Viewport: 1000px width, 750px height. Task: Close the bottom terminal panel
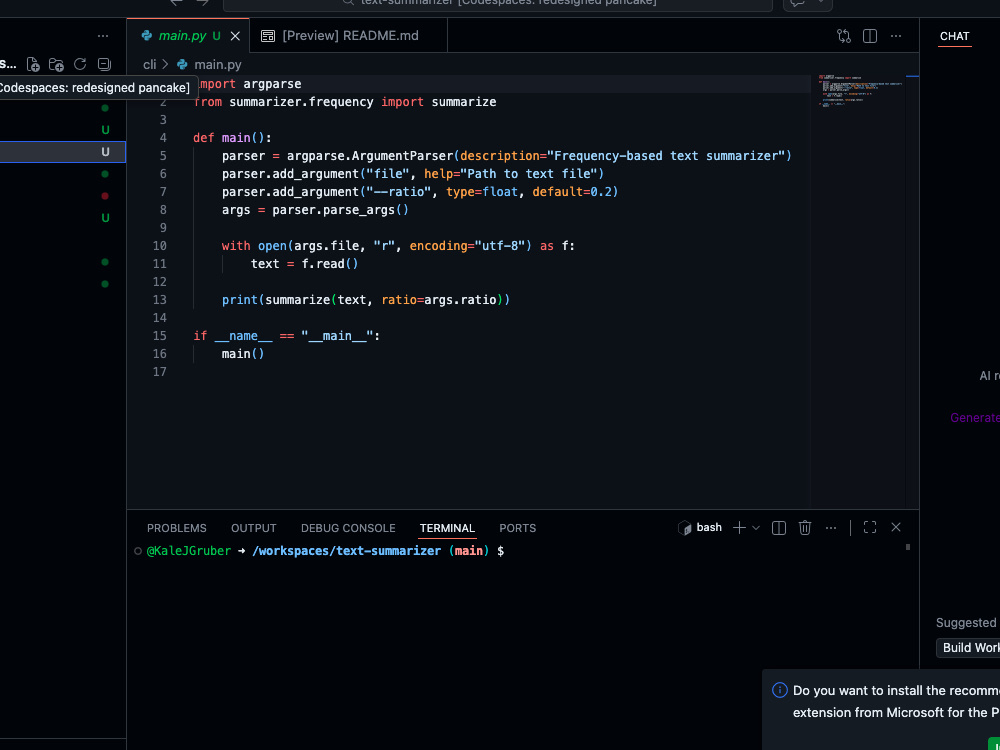coord(896,527)
